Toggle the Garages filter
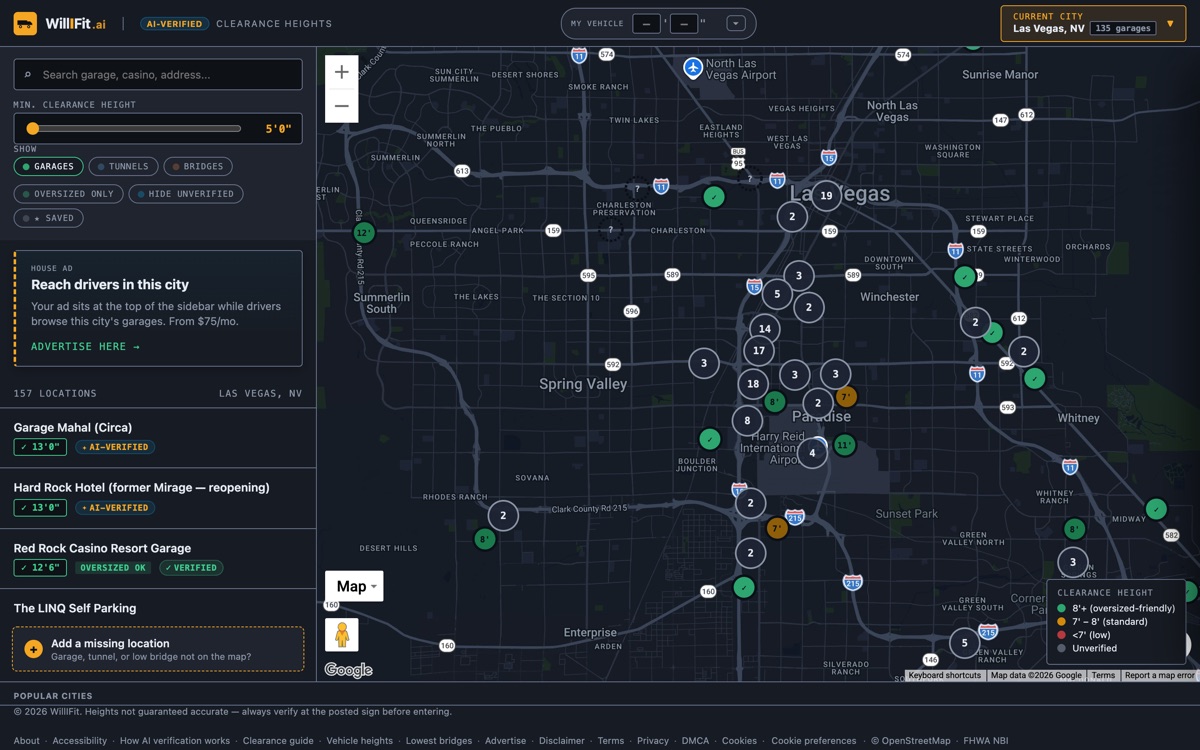 tap(48, 167)
